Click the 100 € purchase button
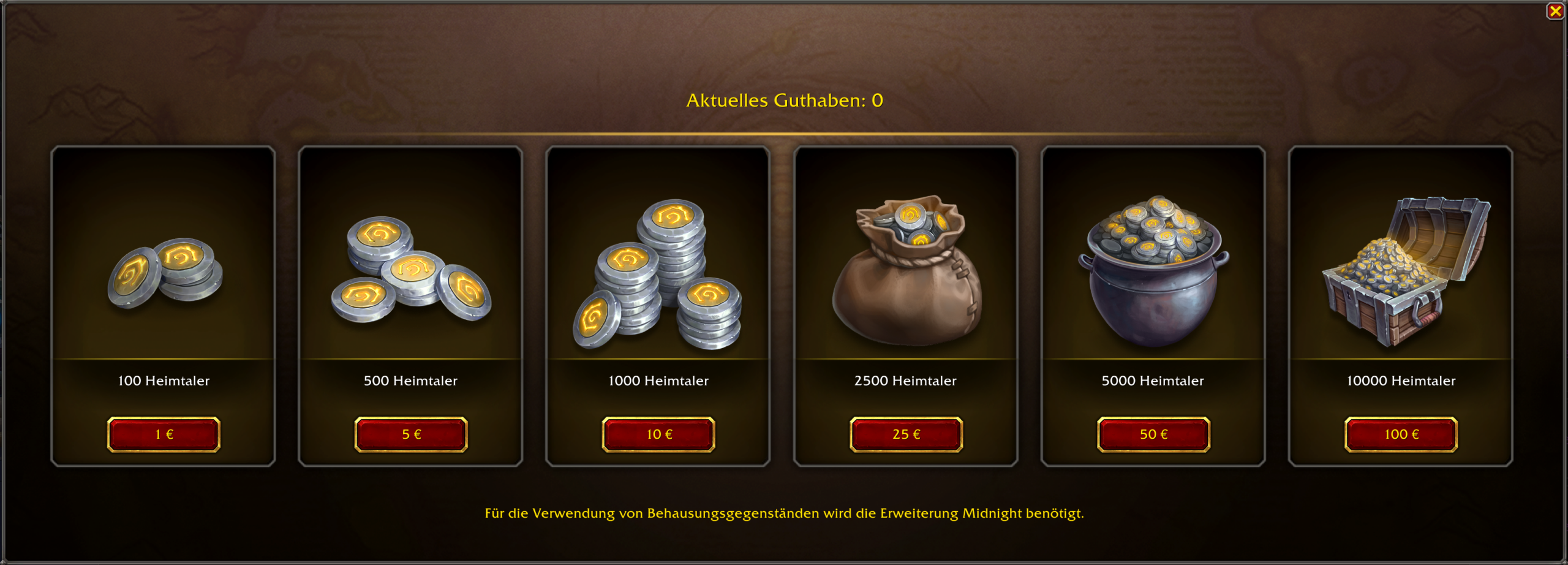The image size is (1568, 565). [x=1401, y=434]
